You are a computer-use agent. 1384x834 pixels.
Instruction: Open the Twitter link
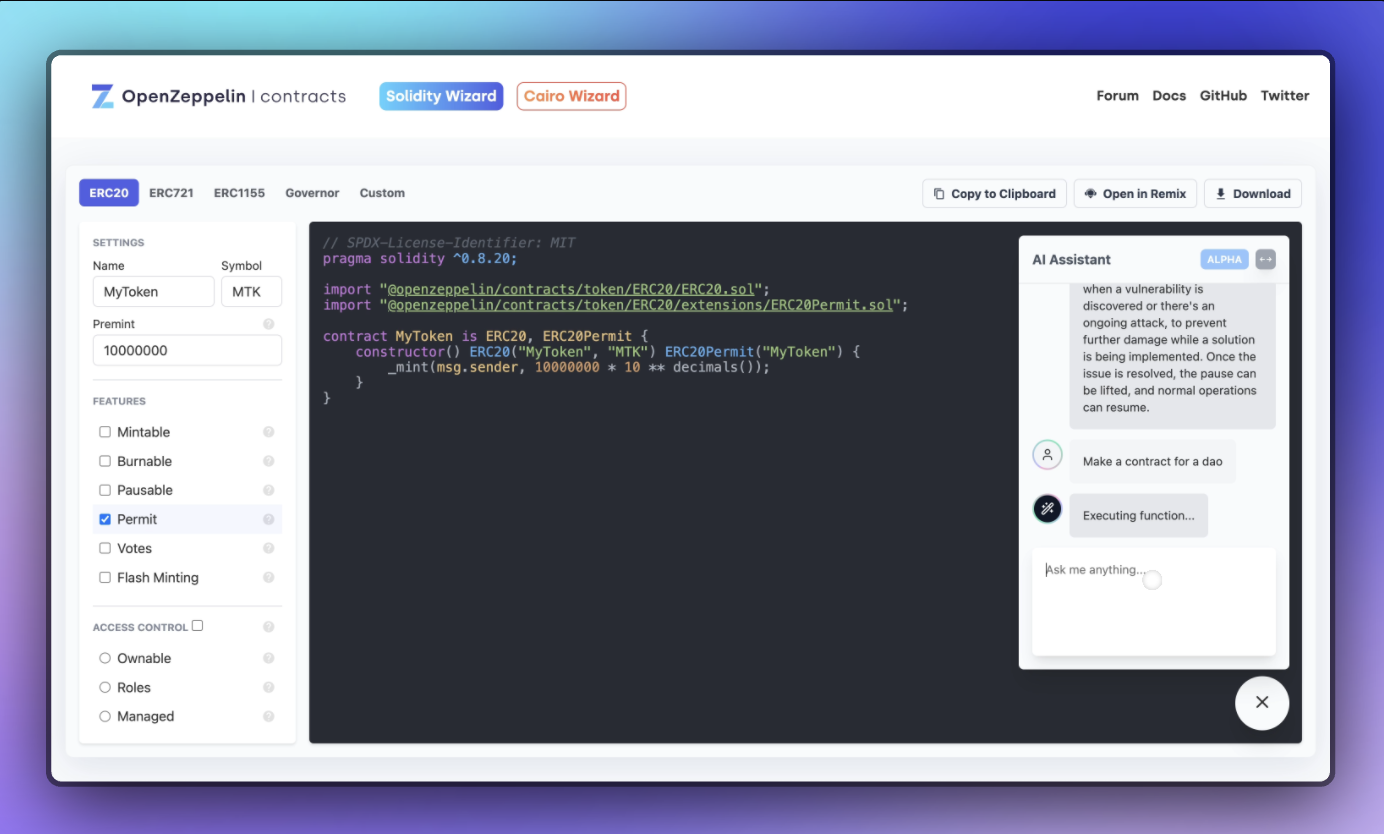1285,96
